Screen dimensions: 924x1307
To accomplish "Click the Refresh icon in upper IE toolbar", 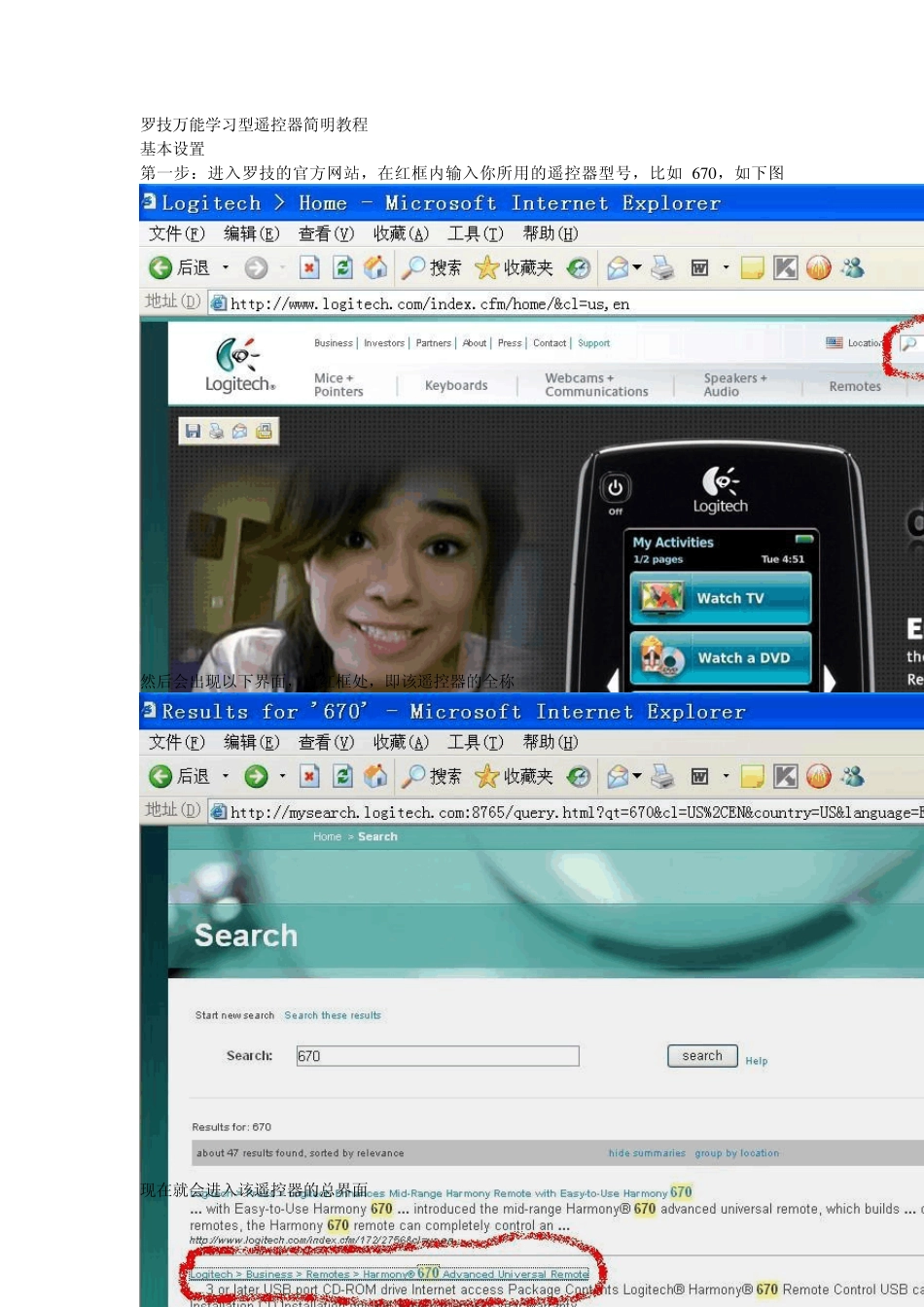I will tap(342, 267).
